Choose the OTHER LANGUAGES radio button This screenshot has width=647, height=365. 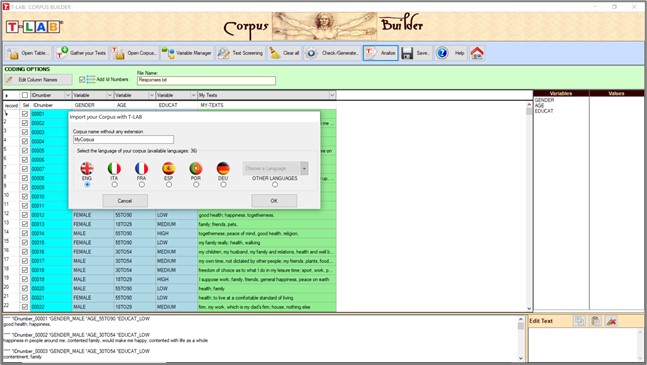(275, 185)
